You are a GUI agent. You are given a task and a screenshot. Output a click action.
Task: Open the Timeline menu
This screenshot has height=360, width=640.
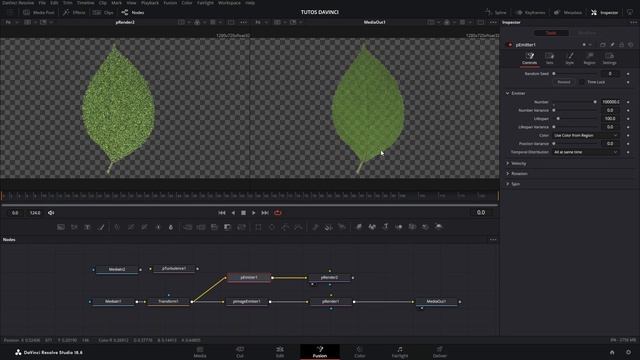(85, 3)
